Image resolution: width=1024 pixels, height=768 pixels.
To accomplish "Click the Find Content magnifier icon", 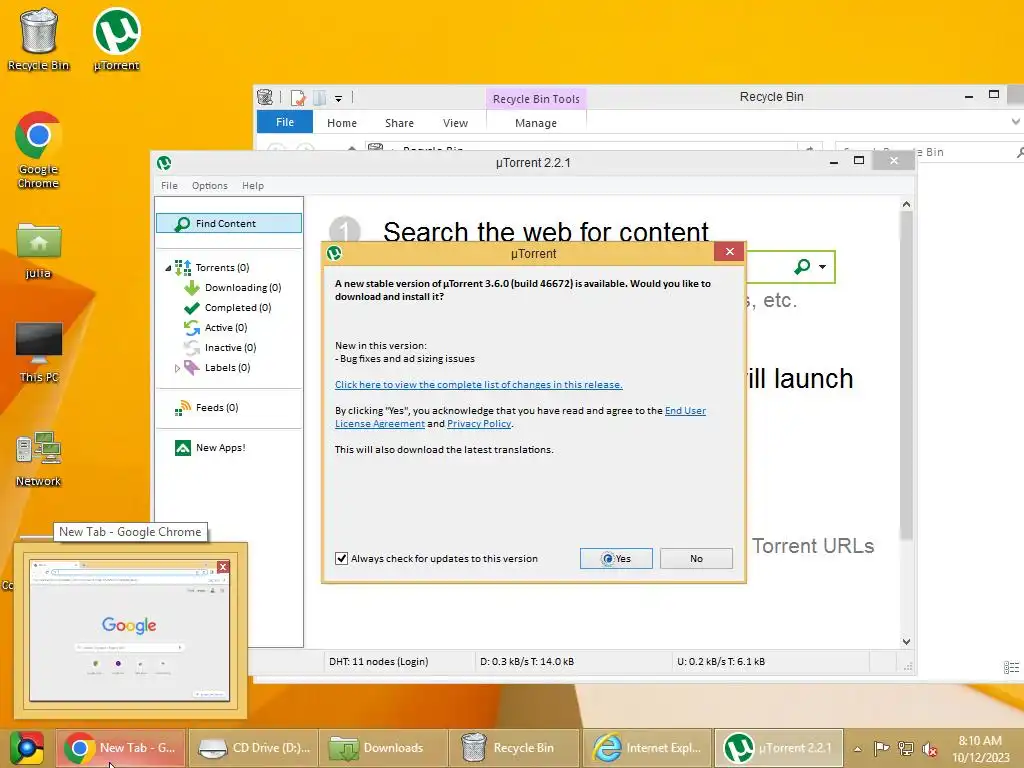I will (x=182, y=224).
